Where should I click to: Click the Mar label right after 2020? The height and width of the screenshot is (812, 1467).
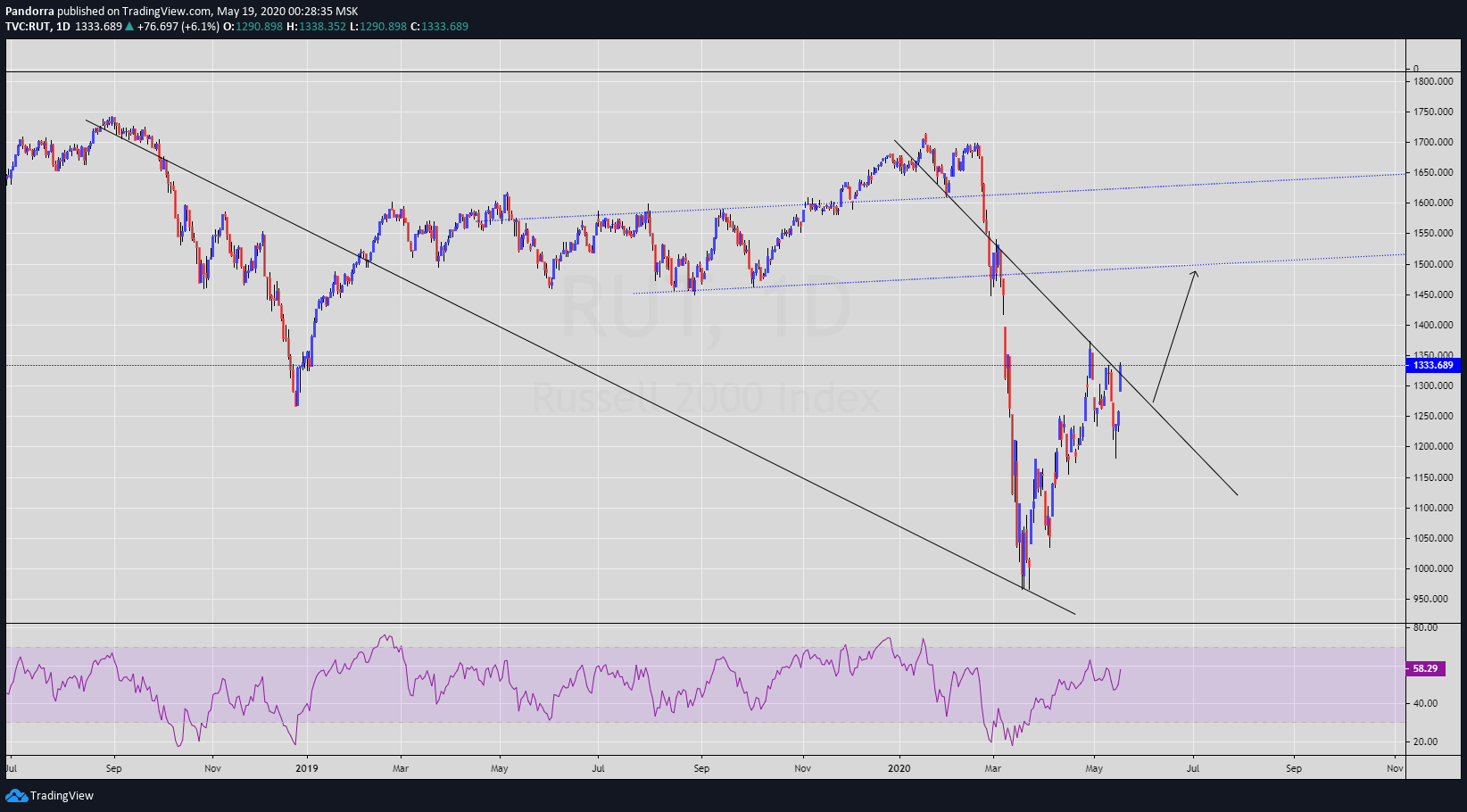coord(992,768)
